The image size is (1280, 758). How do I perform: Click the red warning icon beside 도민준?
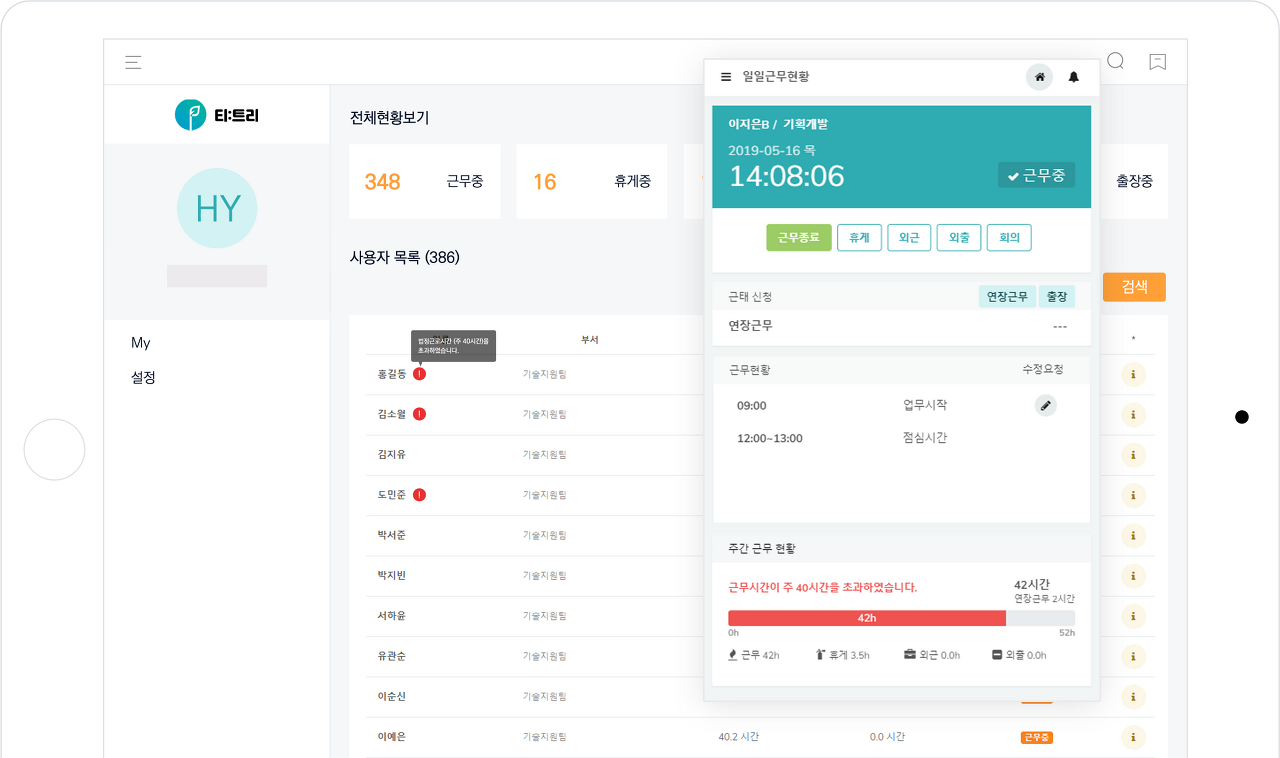(419, 495)
